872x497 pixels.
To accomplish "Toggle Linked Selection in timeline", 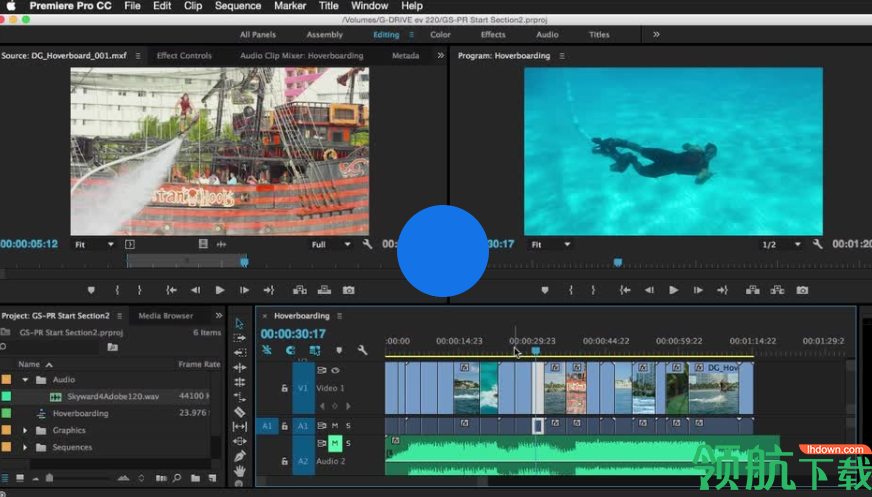I will pyautogui.click(x=315, y=350).
